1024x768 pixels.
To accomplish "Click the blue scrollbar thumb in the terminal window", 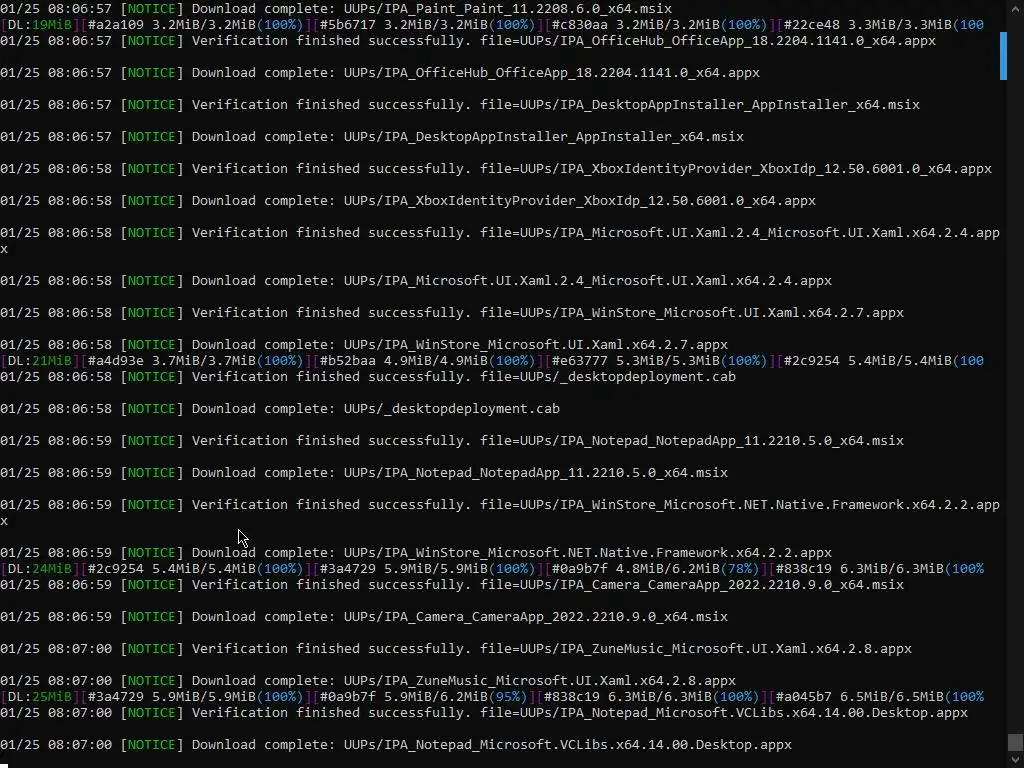I will tap(1003, 56).
